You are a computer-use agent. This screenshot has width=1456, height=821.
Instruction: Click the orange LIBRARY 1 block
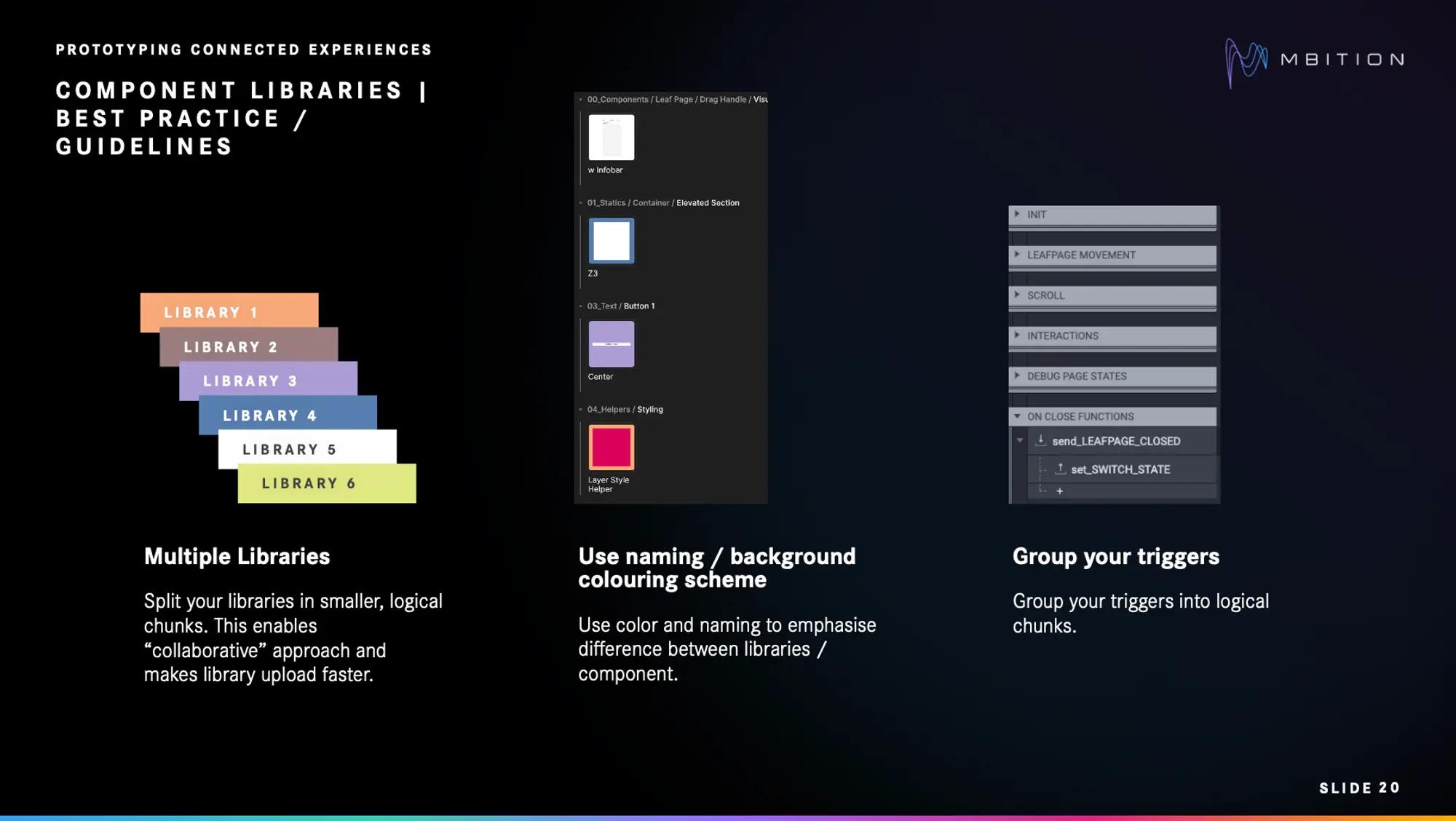point(229,309)
